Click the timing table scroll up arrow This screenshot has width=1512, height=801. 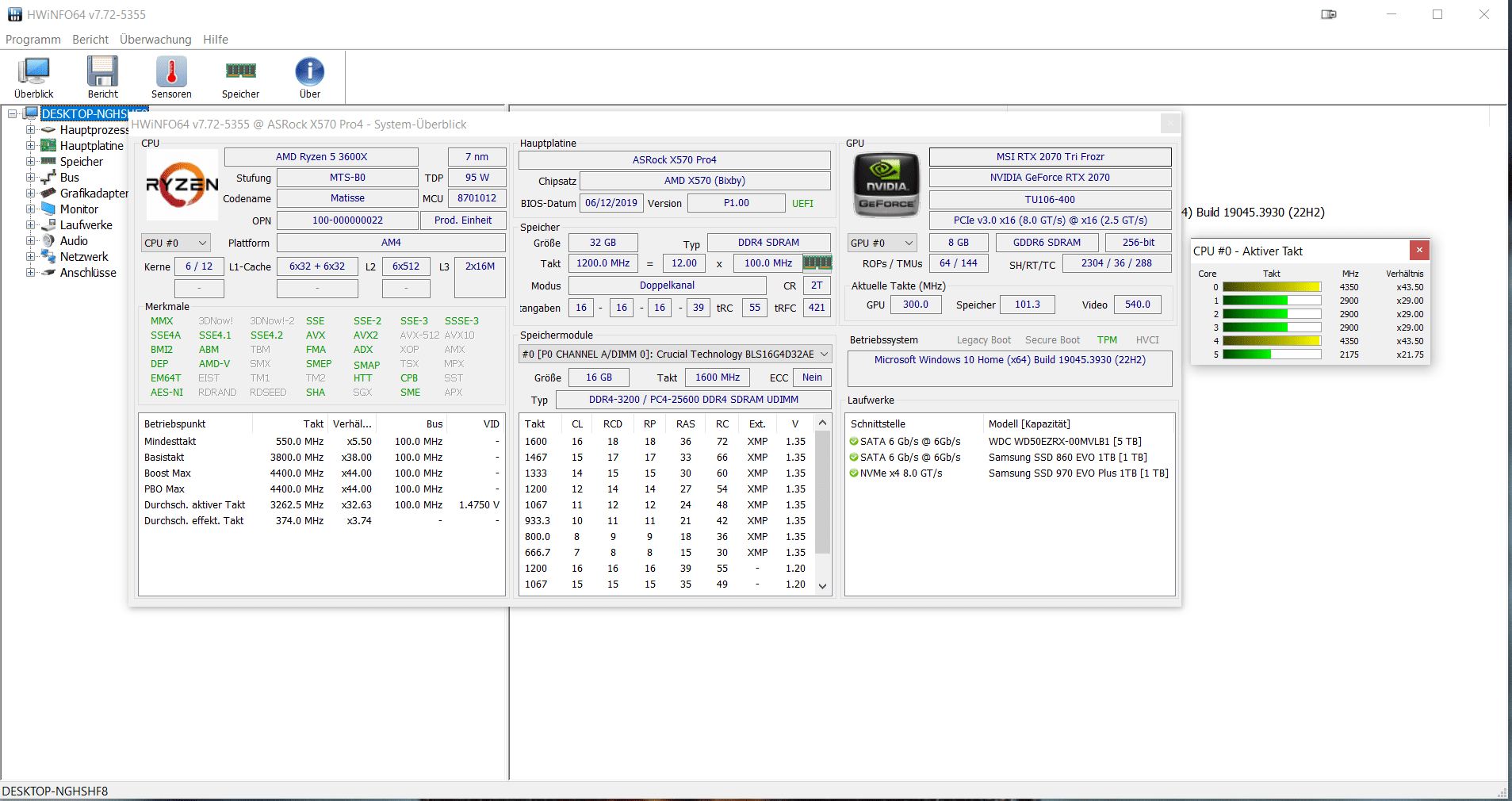click(823, 422)
